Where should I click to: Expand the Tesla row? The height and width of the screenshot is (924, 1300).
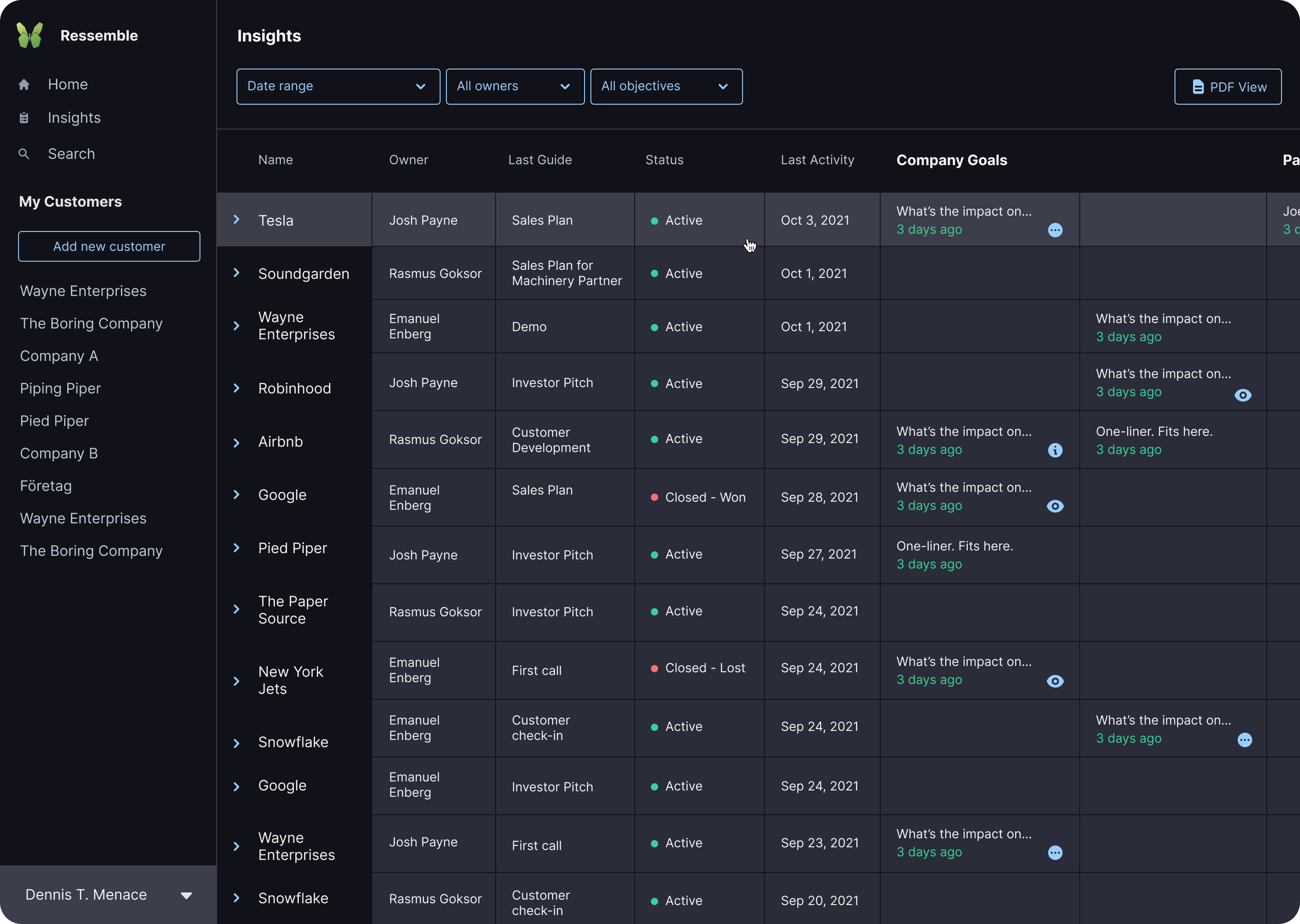(x=237, y=220)
